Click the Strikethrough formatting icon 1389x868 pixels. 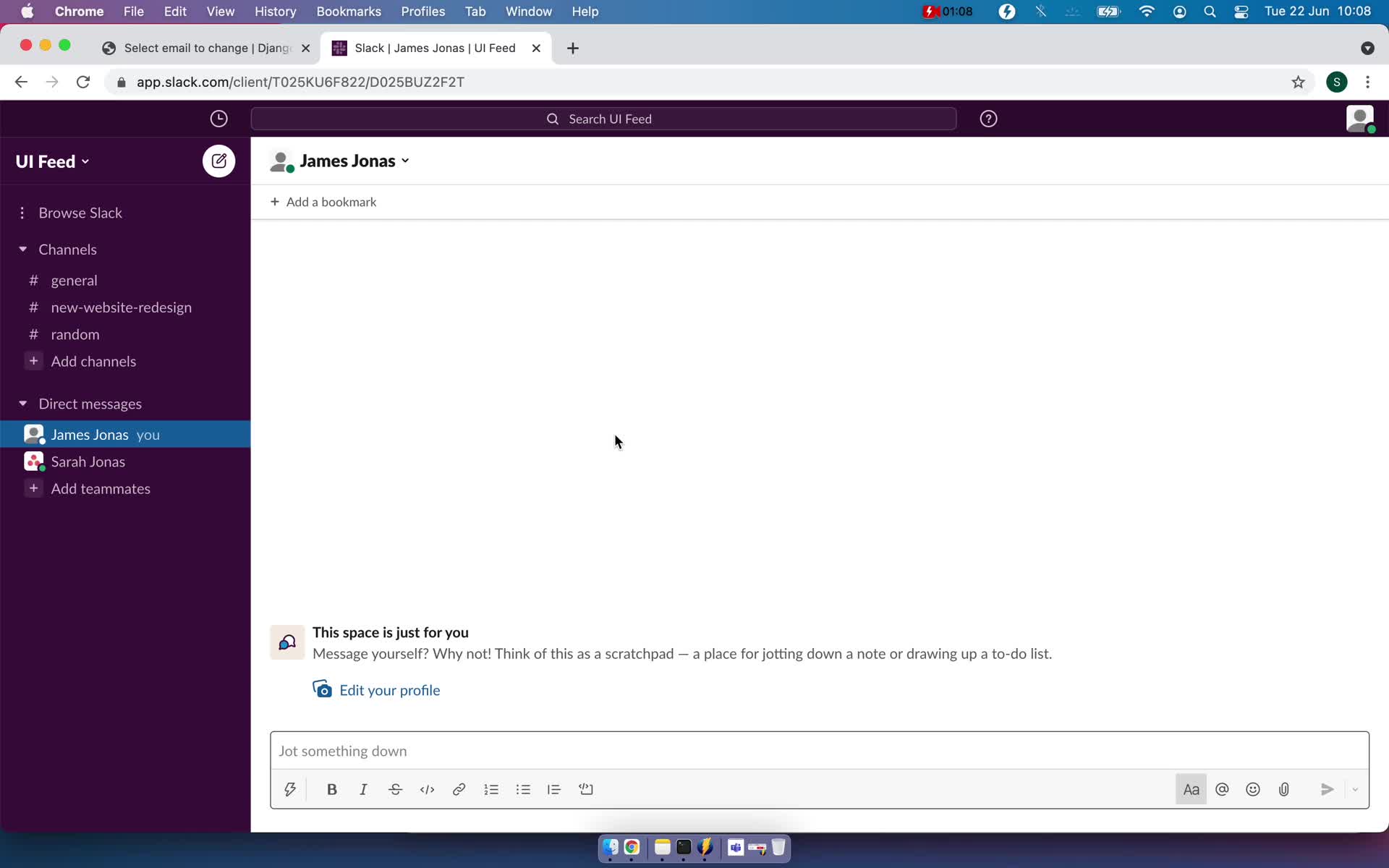pos(395,789)
